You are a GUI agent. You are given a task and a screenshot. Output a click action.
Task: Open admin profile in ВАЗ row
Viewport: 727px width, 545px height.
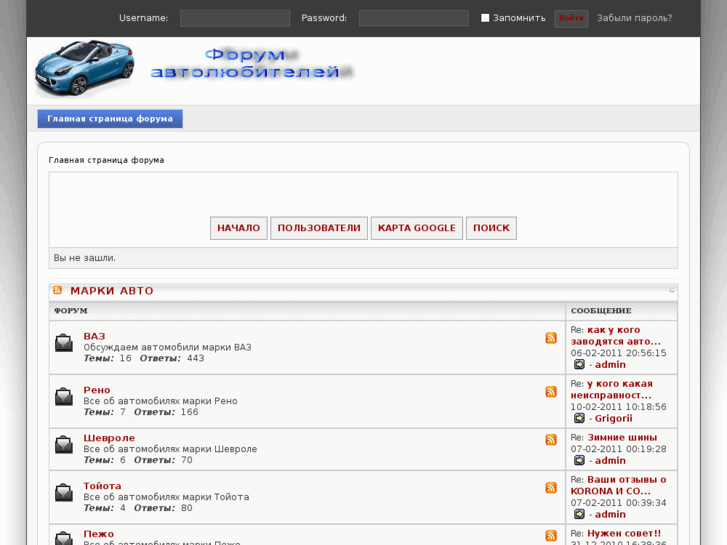click(610, 365)
